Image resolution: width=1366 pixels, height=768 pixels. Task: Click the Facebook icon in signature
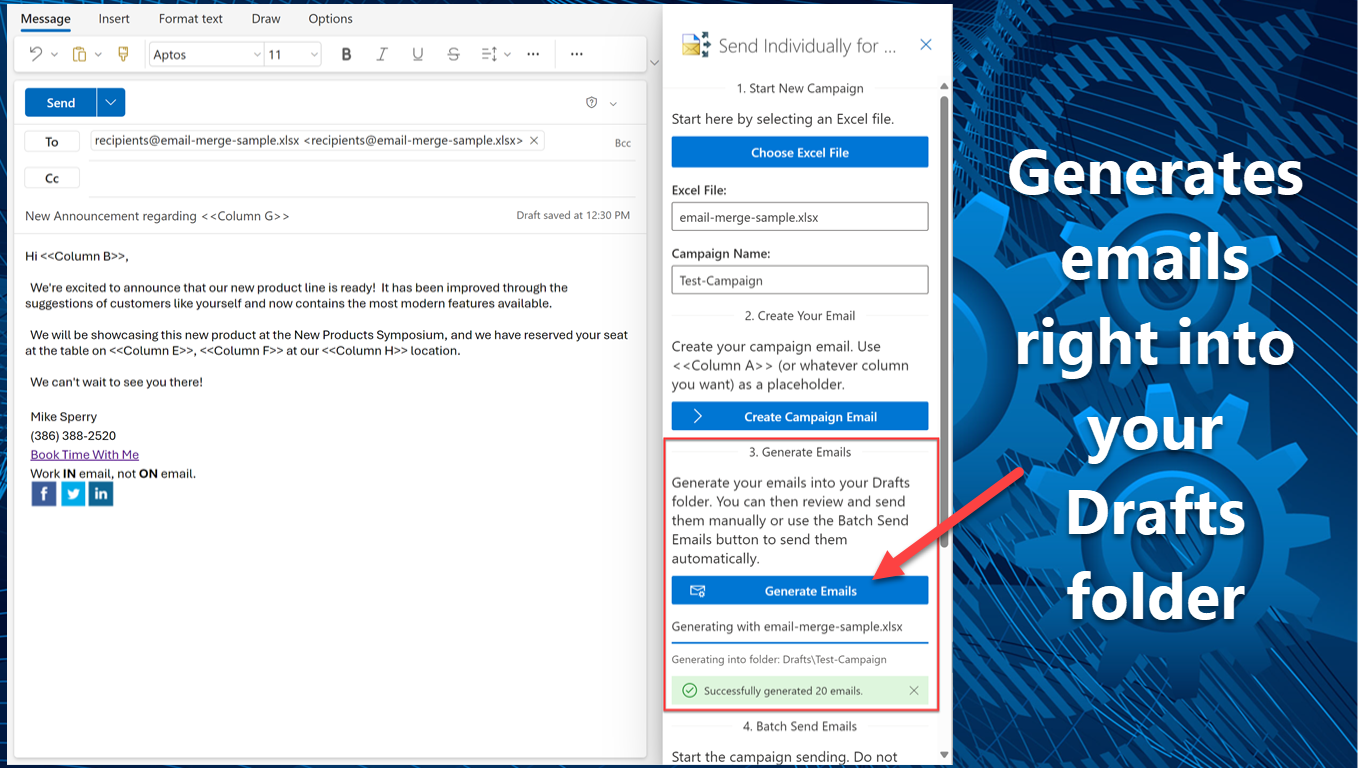pos(44,494)
